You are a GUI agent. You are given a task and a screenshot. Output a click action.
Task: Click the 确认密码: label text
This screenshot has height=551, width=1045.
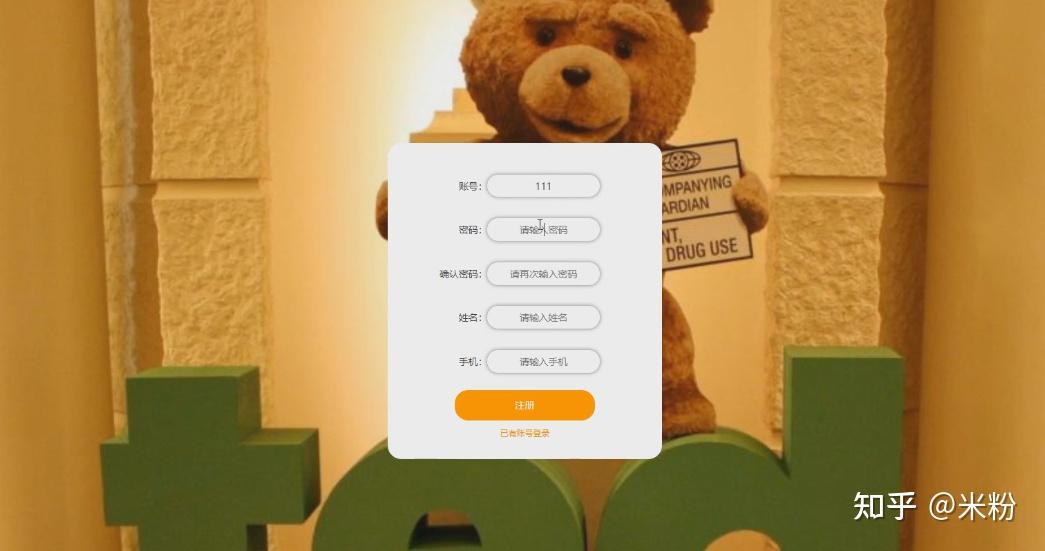[x=460, y=274]
